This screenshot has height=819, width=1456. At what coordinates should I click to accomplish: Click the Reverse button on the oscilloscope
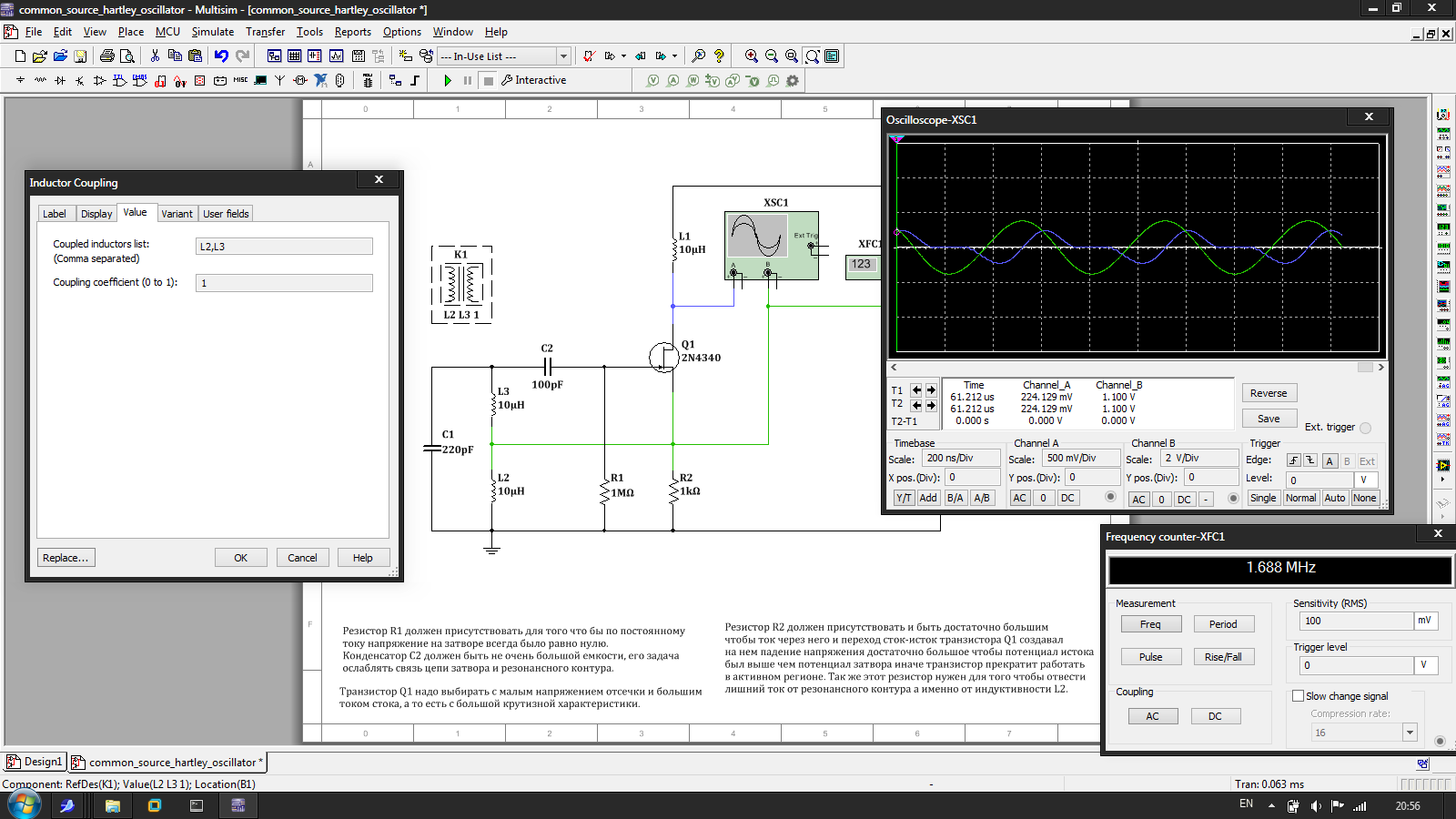1269,393
